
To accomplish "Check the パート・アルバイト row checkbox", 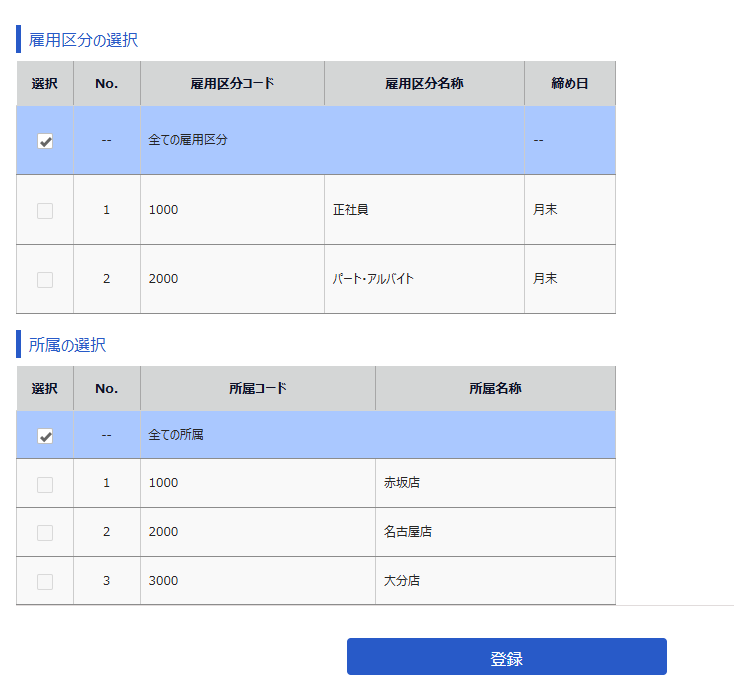I will pos(45,280).
